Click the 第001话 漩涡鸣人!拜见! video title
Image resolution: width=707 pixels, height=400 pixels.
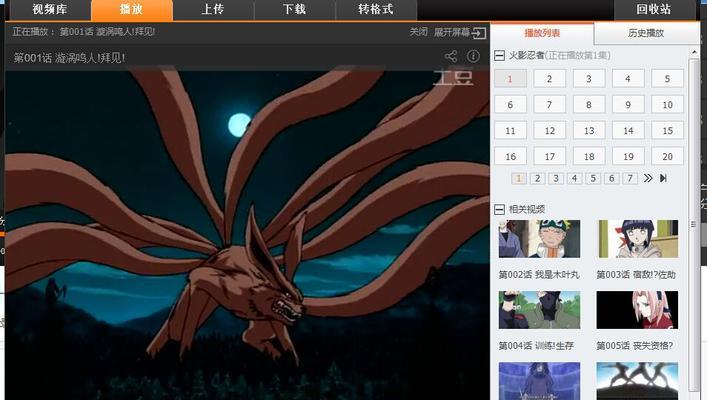pyautogui.click(x=69, y=58)
